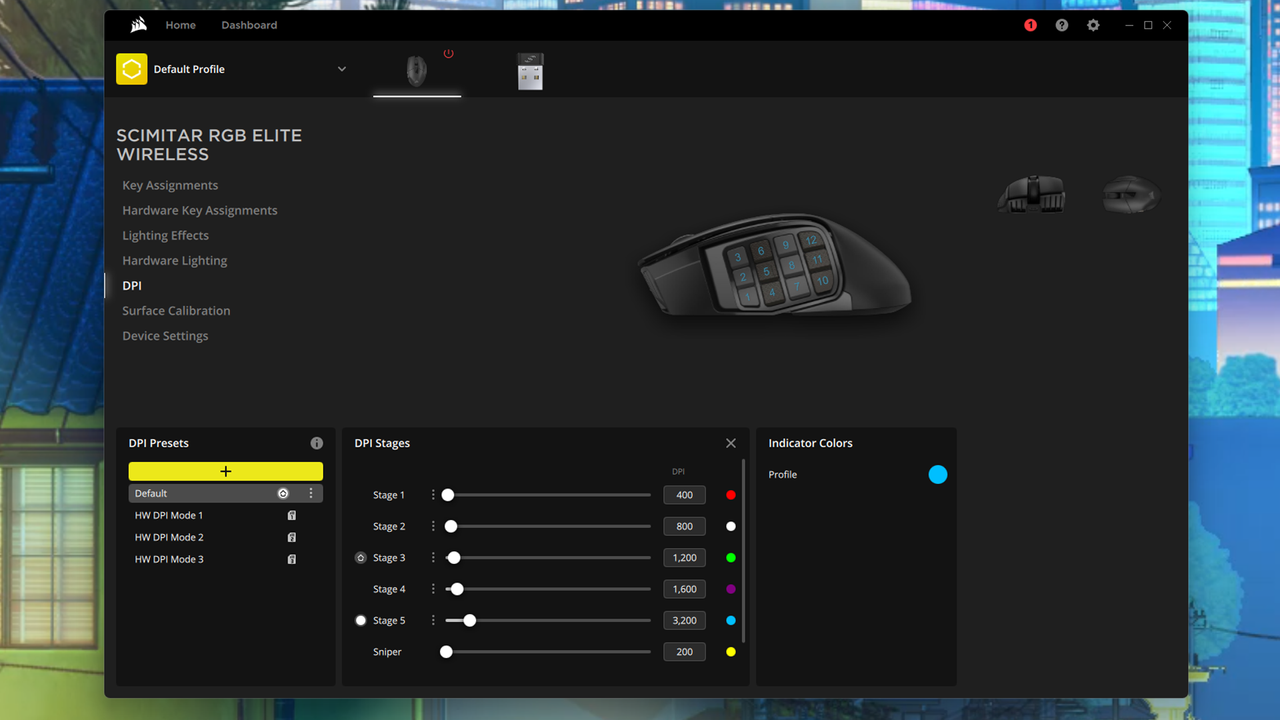Change the Profile indicator blue color swatch
The image size is (1280, 720).
coord(937,475)
